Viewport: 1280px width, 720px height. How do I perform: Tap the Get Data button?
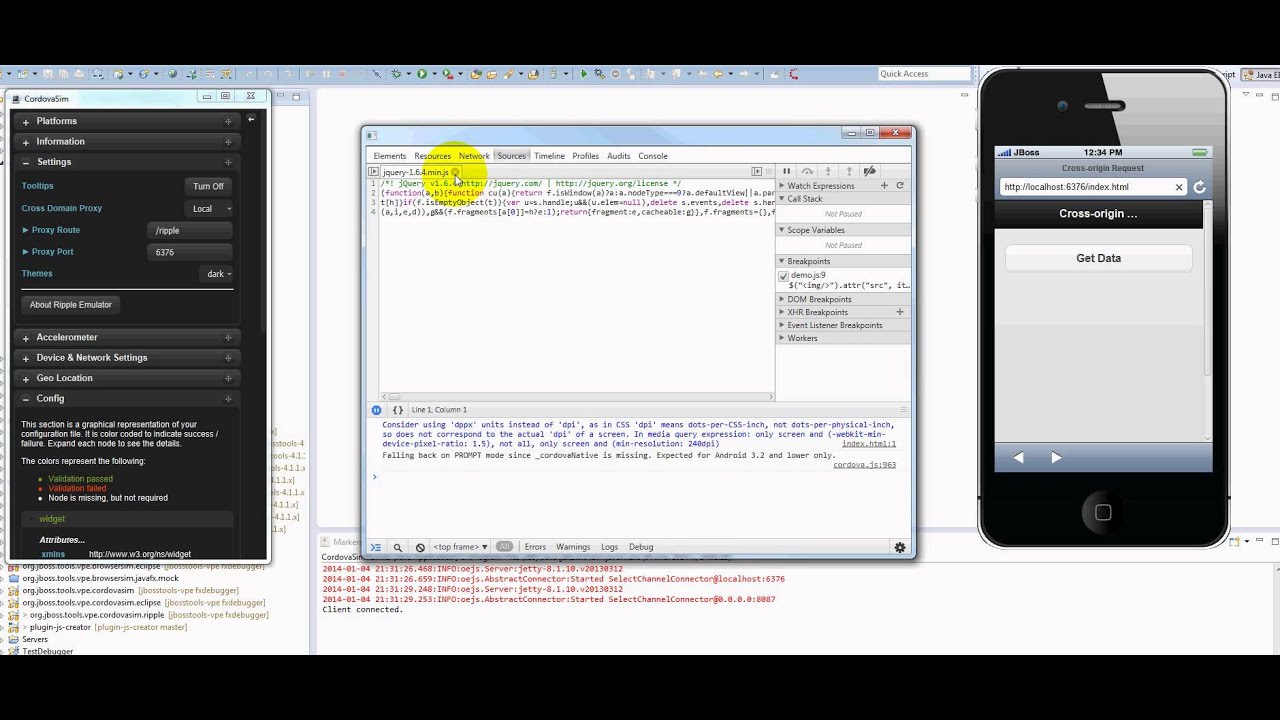[x=1098, y=258]
